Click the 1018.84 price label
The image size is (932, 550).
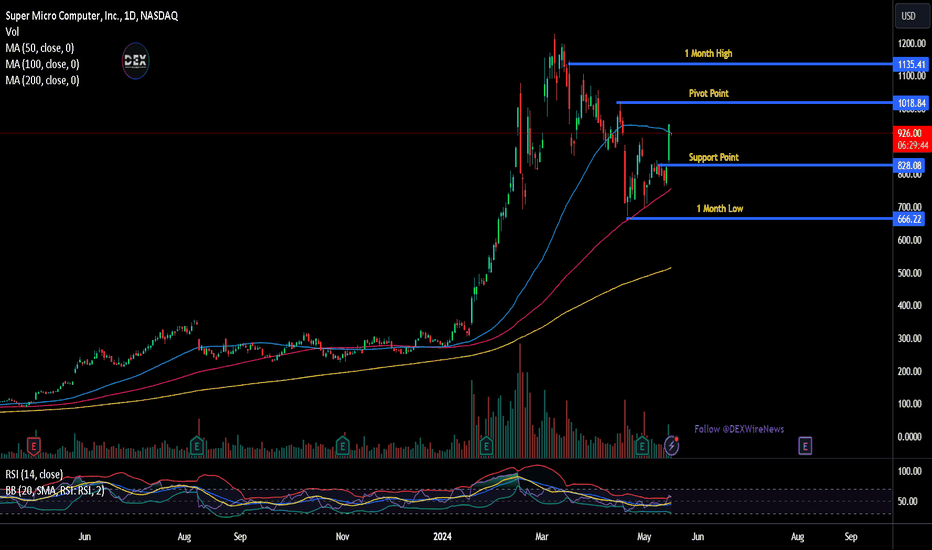909,103
